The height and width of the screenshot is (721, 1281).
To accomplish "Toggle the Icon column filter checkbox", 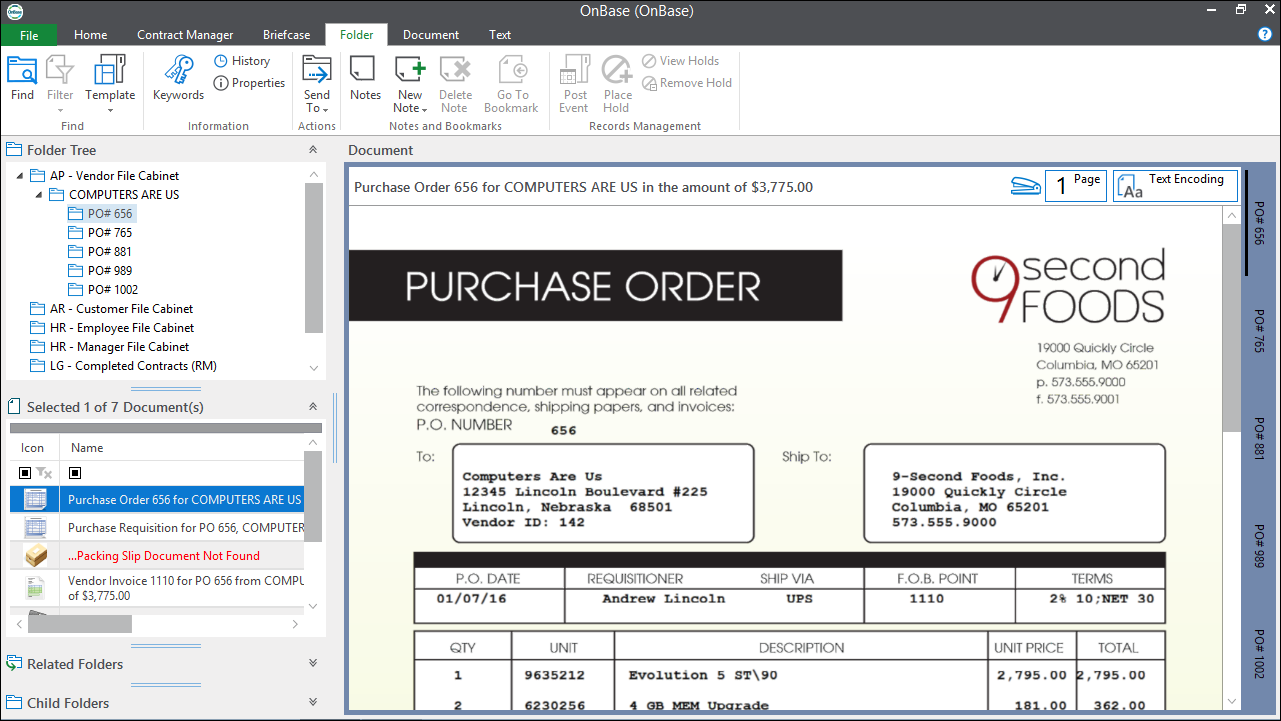I will (x=26, y=472).
